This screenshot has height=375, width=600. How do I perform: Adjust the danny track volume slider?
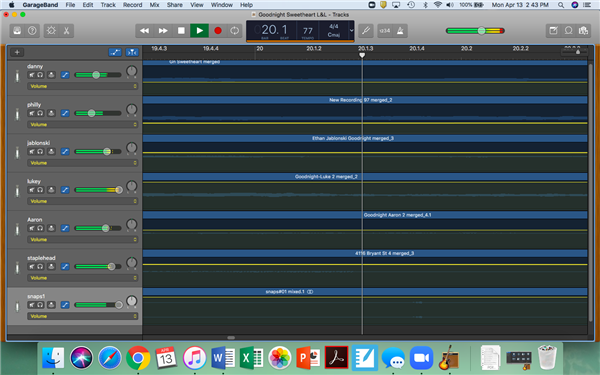tap(98, 75)
